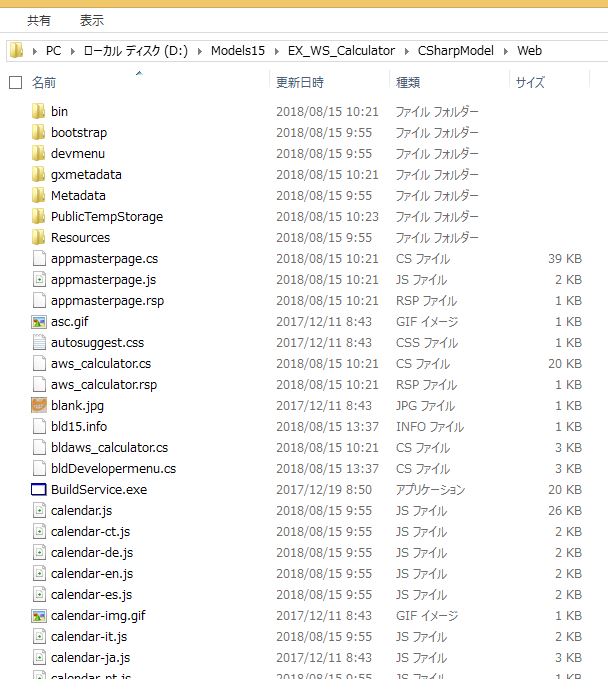The image size is (608, 695).
Task: Select the calendar-en.js file name
Action: (92, 574)
